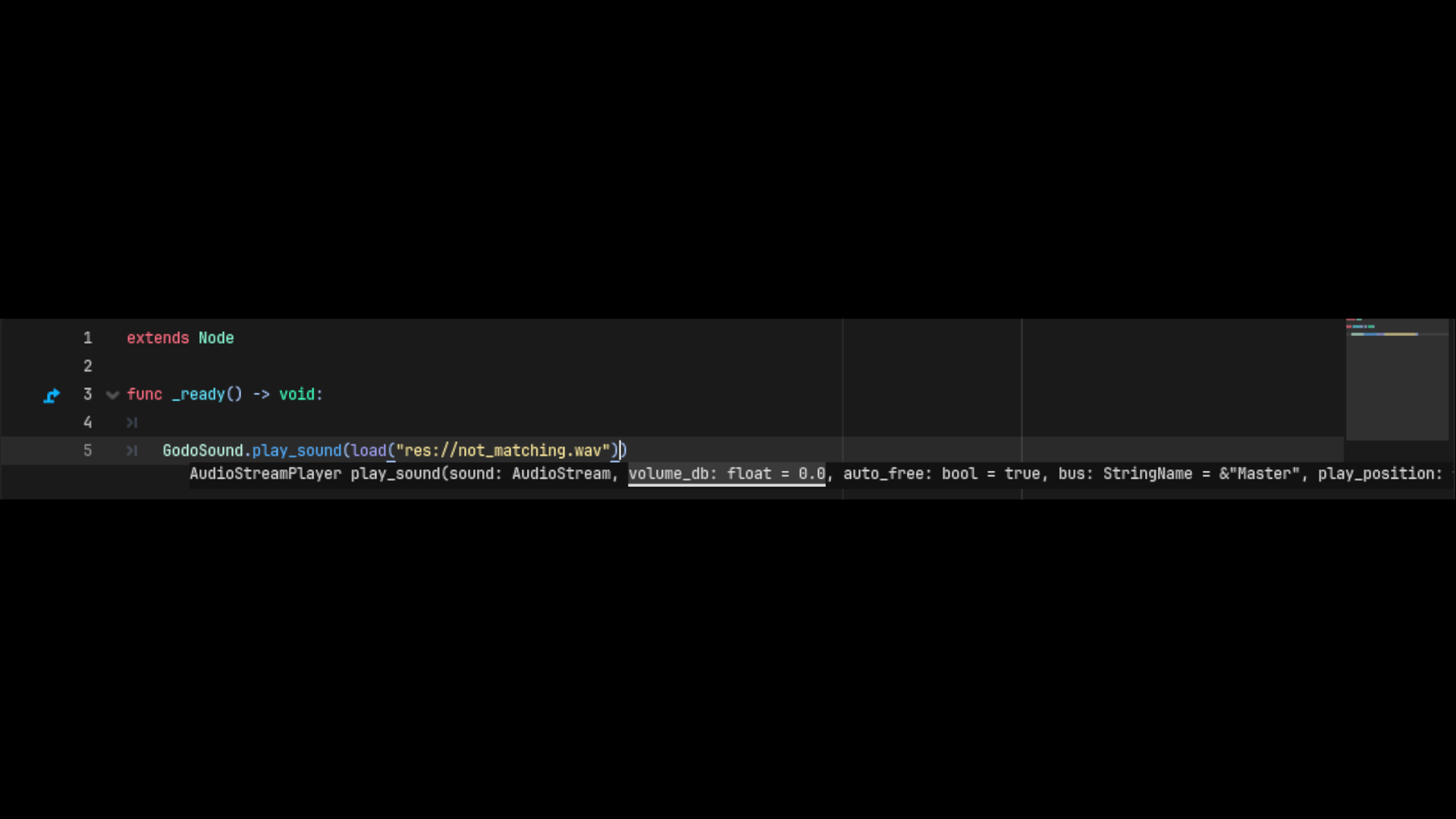1456x819 pixels.
Task: Click the 'load' function call
Action: (x=369, y=450)
